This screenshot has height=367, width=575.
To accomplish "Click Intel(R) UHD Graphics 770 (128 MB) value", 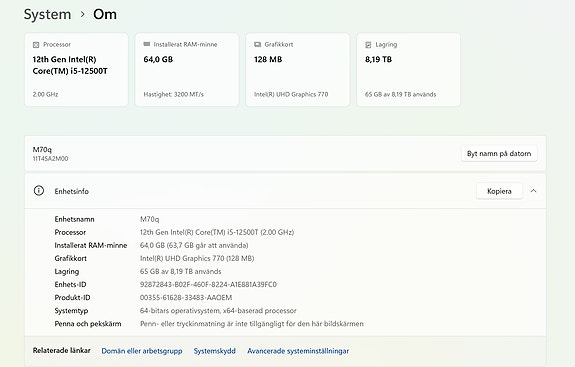I will 197,258.
